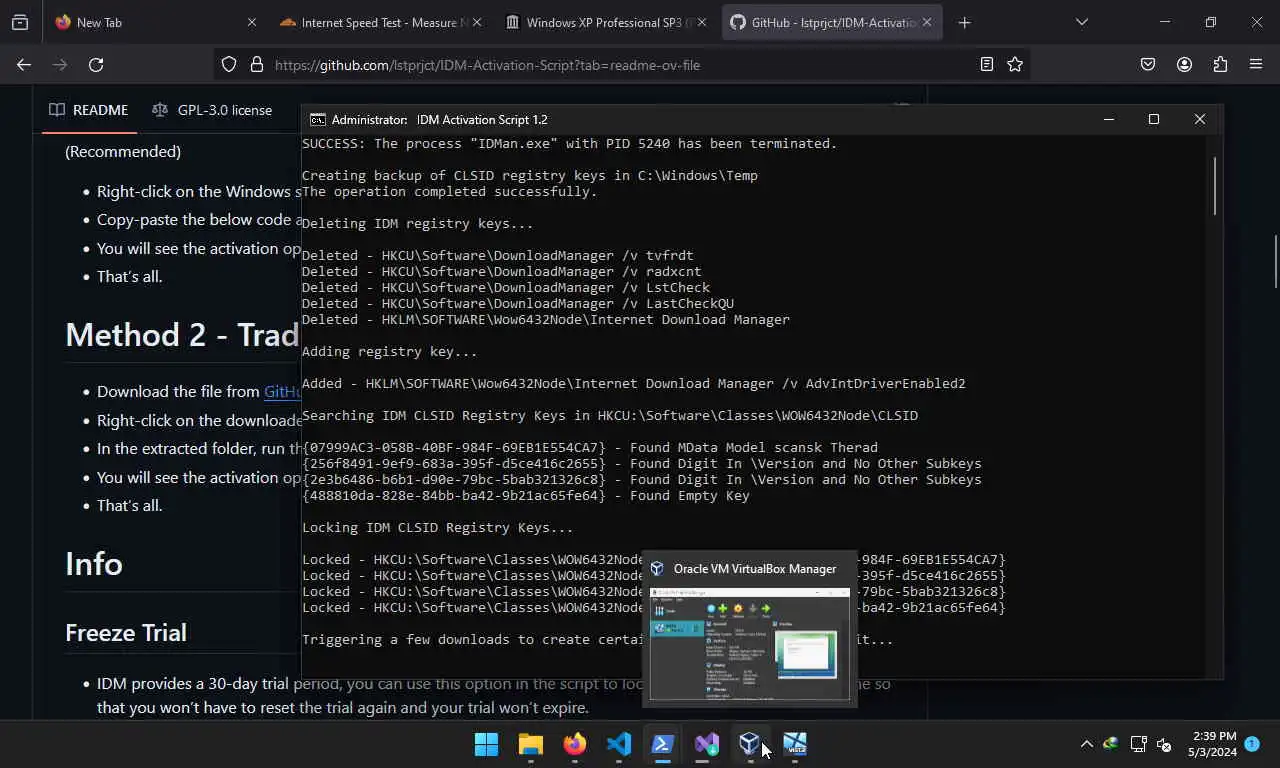Click 'Locking IDM CLSID Registry Keys...' line

click(x=437, y=527)
